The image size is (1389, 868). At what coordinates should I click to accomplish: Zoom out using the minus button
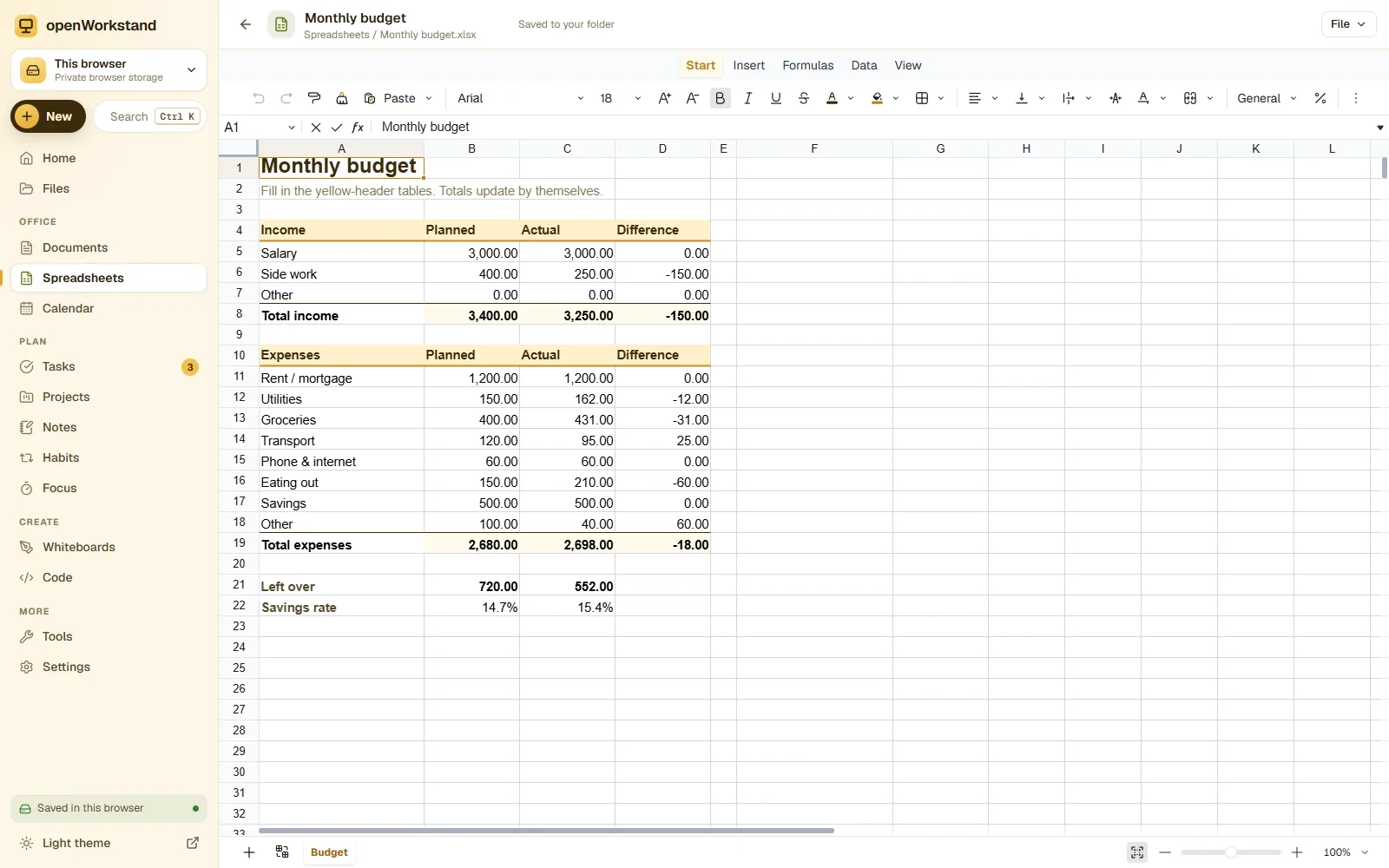pyautogui.click(x=1165, y=852)
